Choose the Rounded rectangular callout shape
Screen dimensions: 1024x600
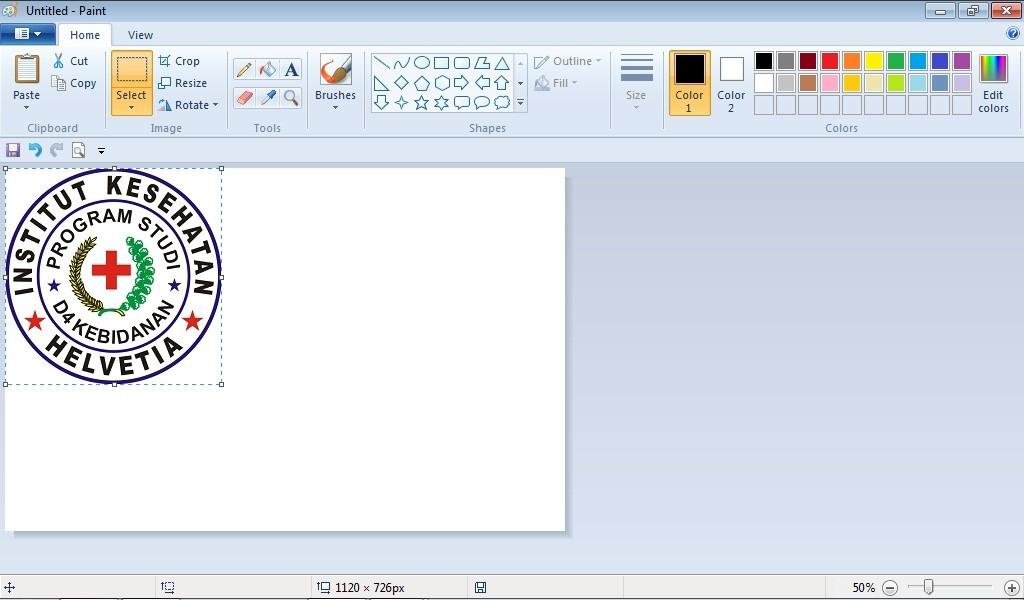click(462, 103)
